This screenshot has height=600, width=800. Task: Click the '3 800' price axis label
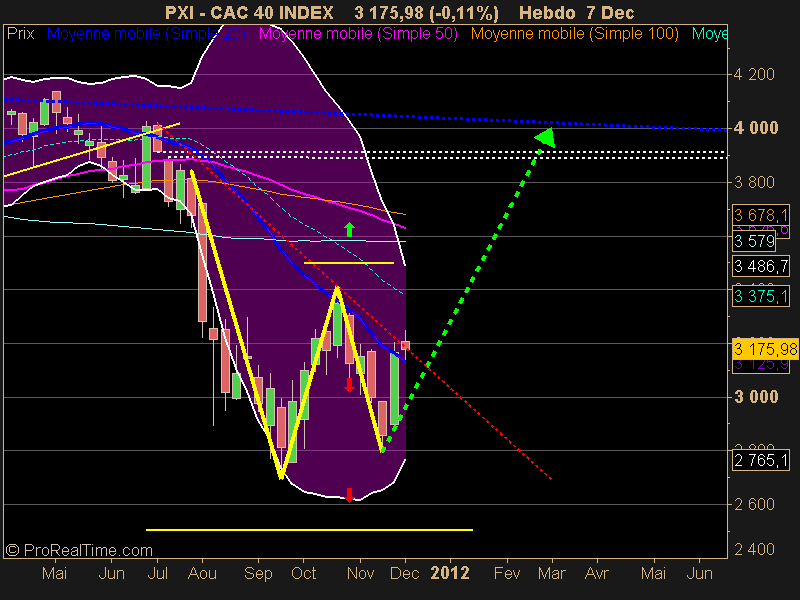[x=754, y=182]
